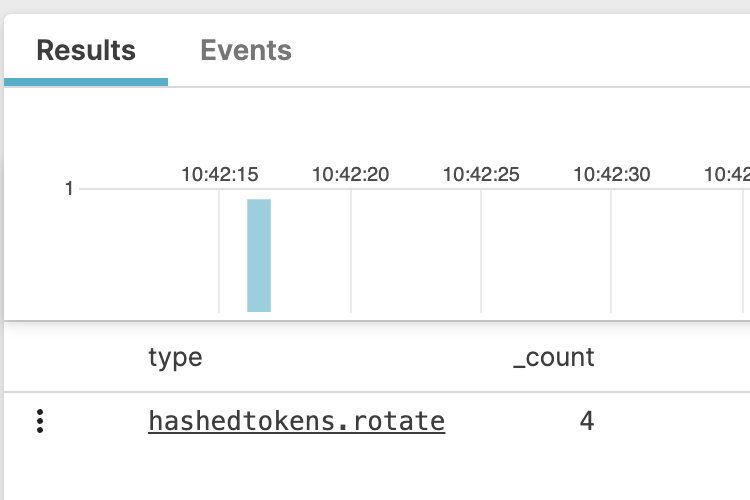The width and height of the screenshot is (750, 500).
Task: Click the 10:42:25 time axis label
Action: tap(481, 174)
